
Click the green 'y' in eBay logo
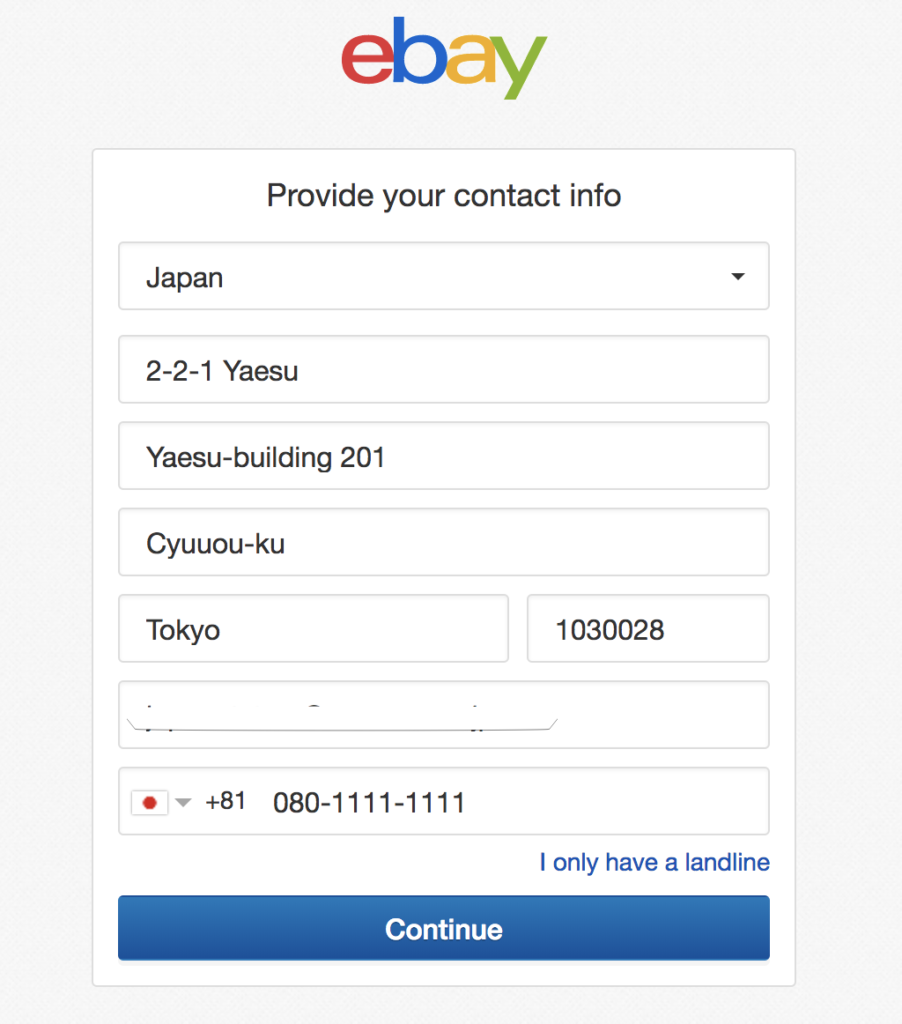(518, 67)
